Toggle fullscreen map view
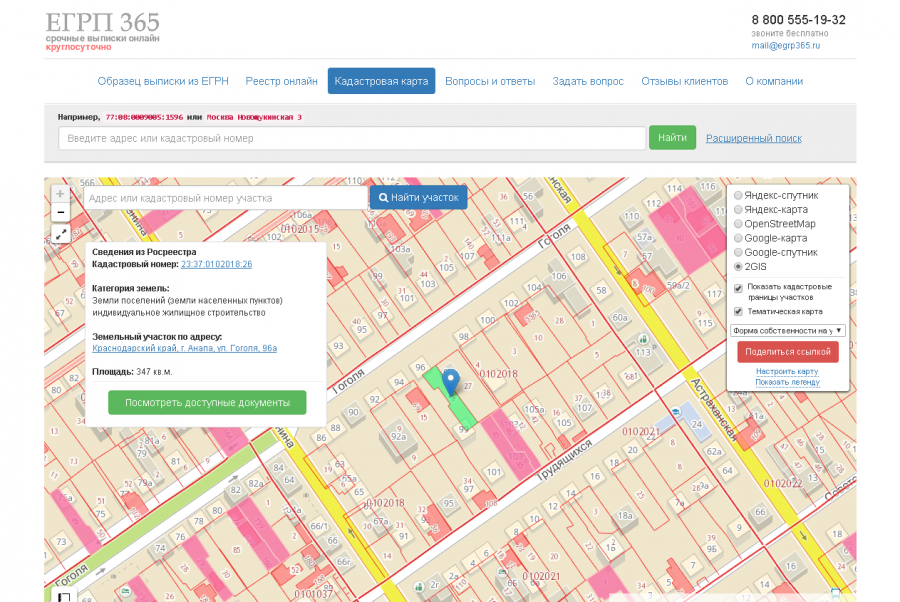 61,234
